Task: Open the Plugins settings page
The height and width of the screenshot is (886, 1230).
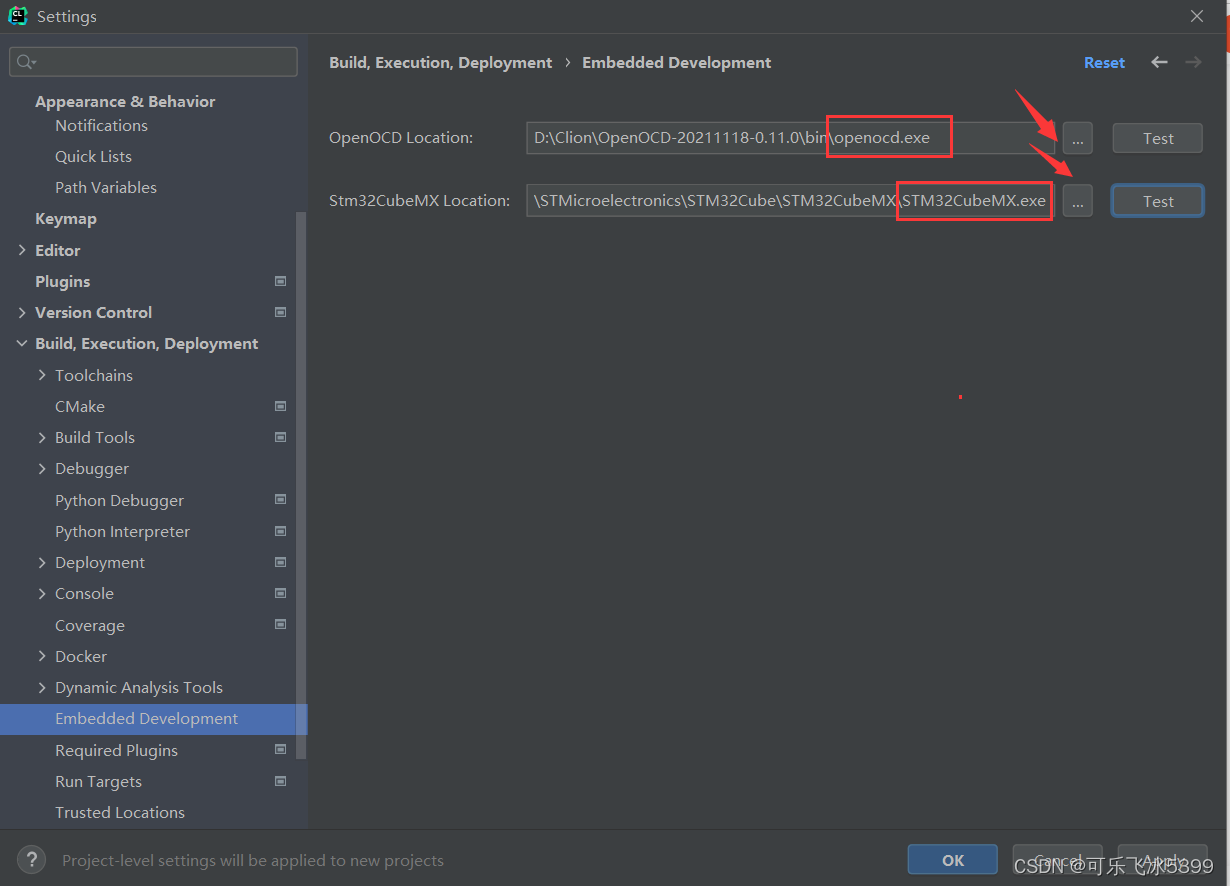Action: (62, 281)
